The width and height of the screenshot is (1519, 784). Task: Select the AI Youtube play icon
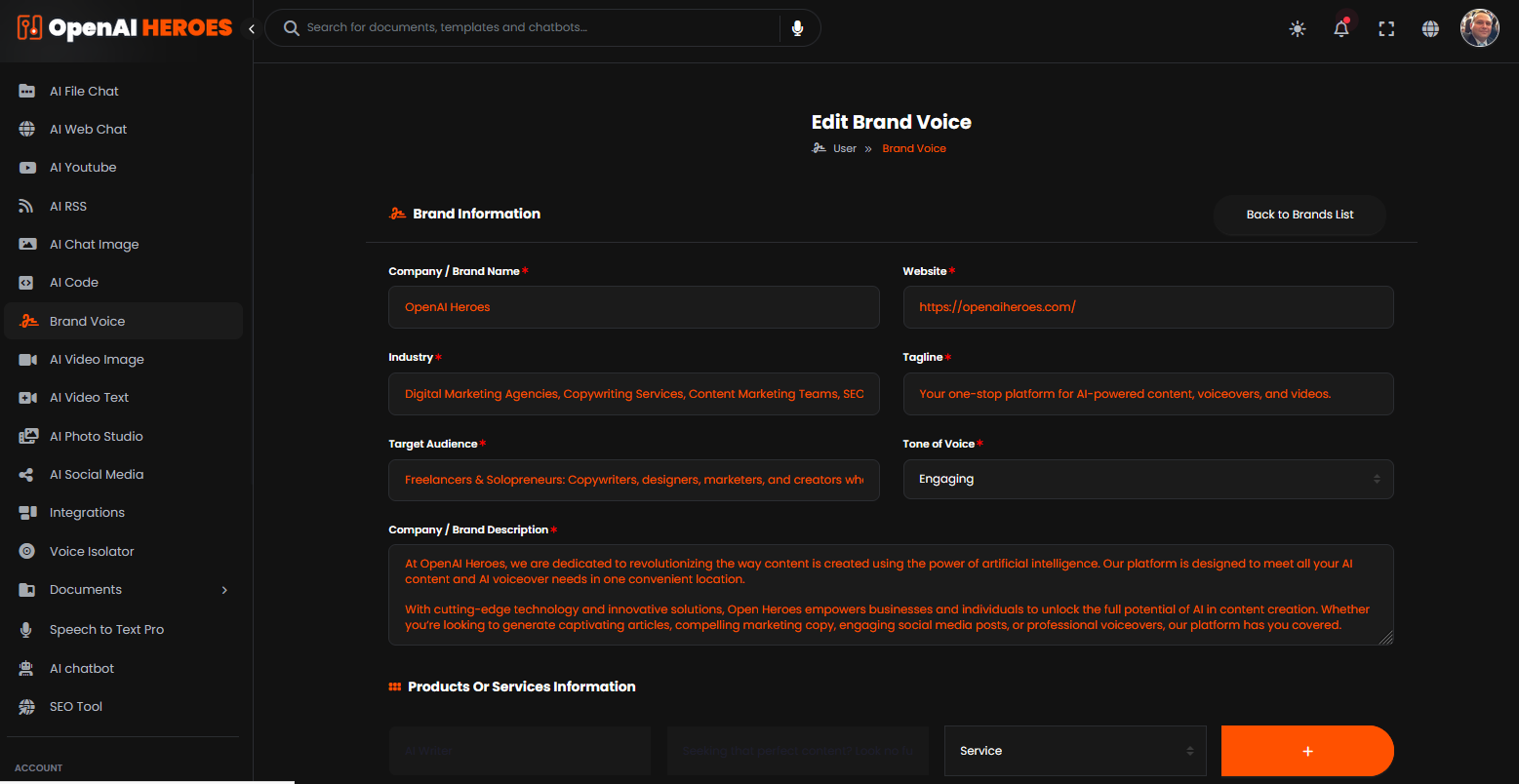click(x=27, y=168)
